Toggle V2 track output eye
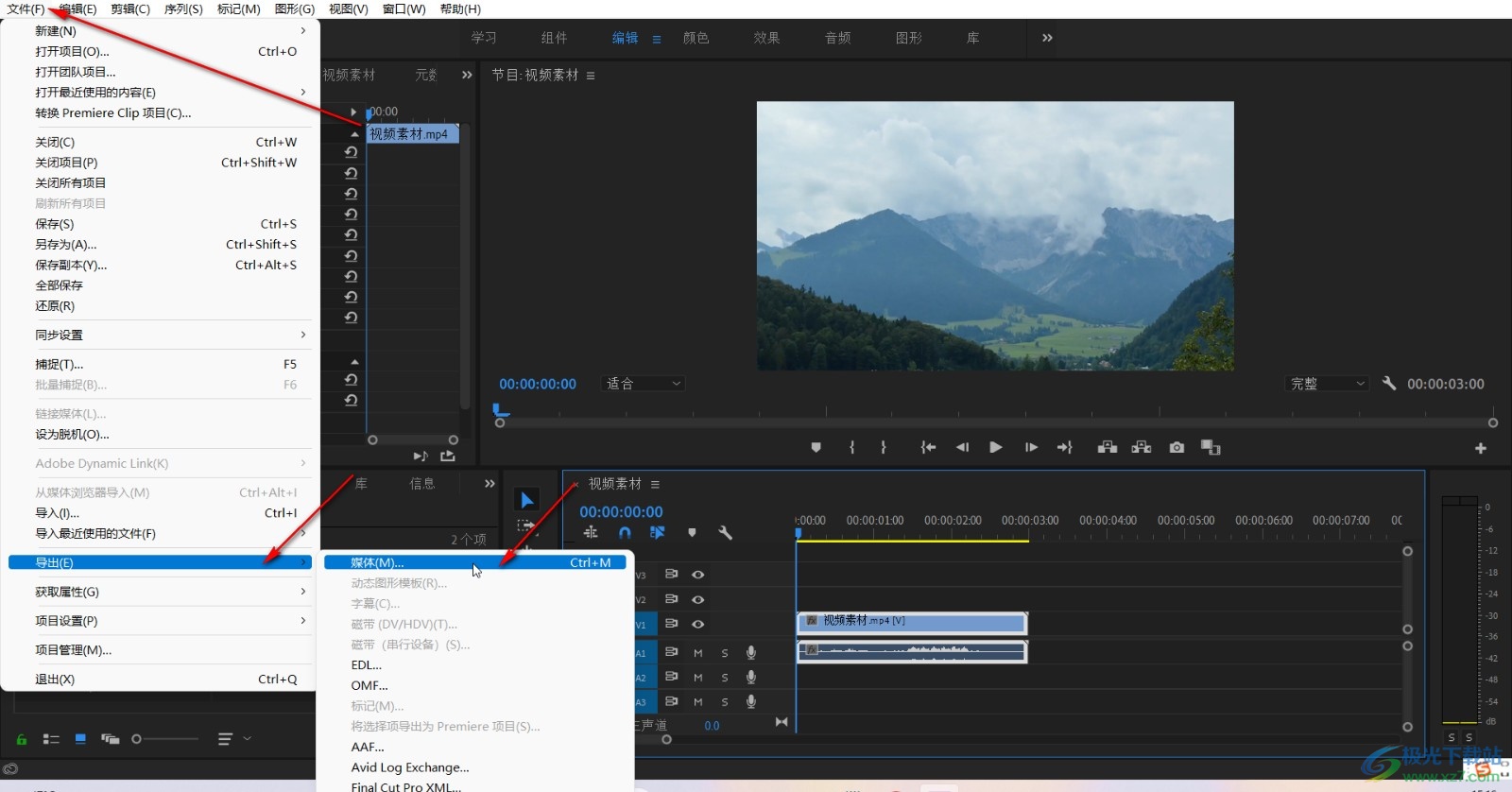 pyautogui.click(x=697, y=599)
